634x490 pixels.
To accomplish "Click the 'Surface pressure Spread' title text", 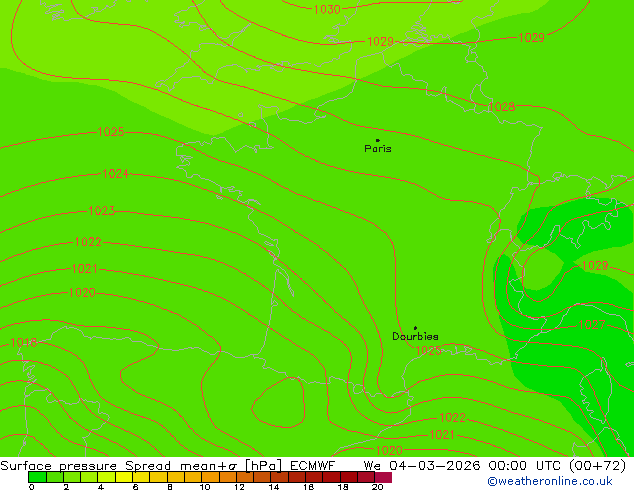I will [x=86, y=466].
